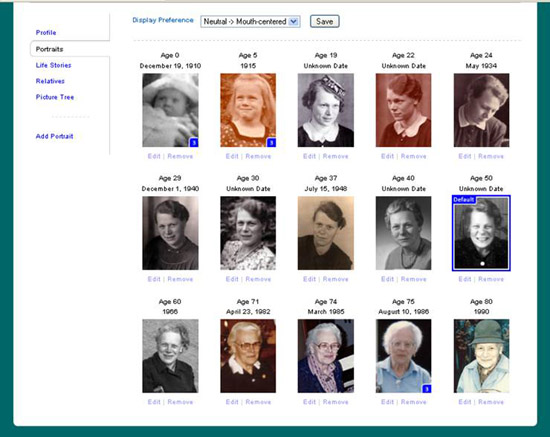This screenshot has width=550, height=437.
Task: Edit the Age 37 portrait
Action: tap(309, 279)
